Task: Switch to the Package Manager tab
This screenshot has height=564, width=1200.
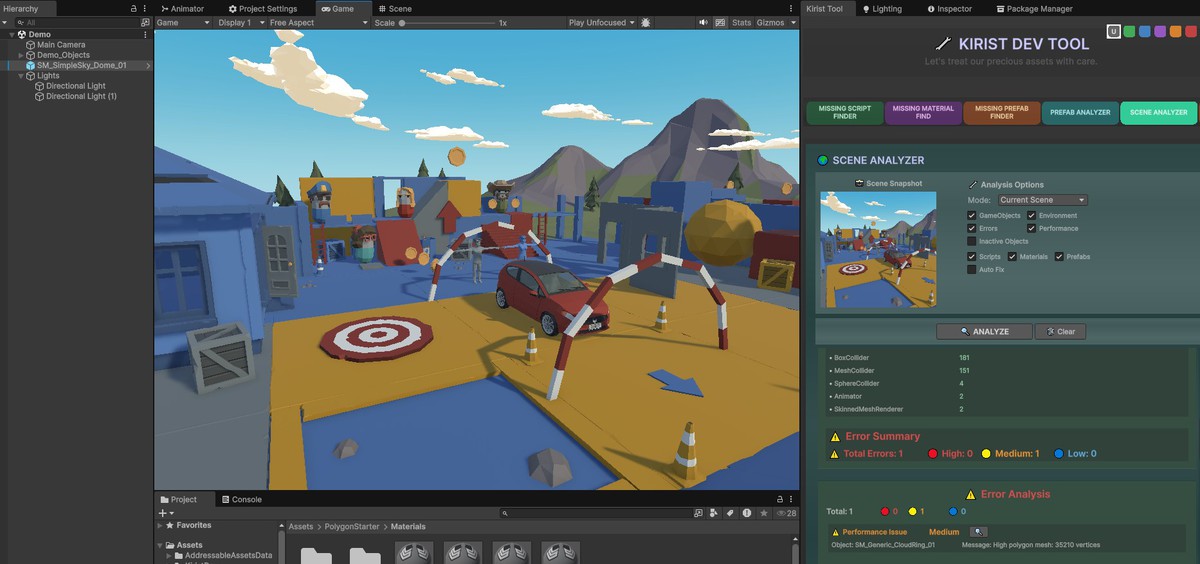Action: click(1034, 8)
